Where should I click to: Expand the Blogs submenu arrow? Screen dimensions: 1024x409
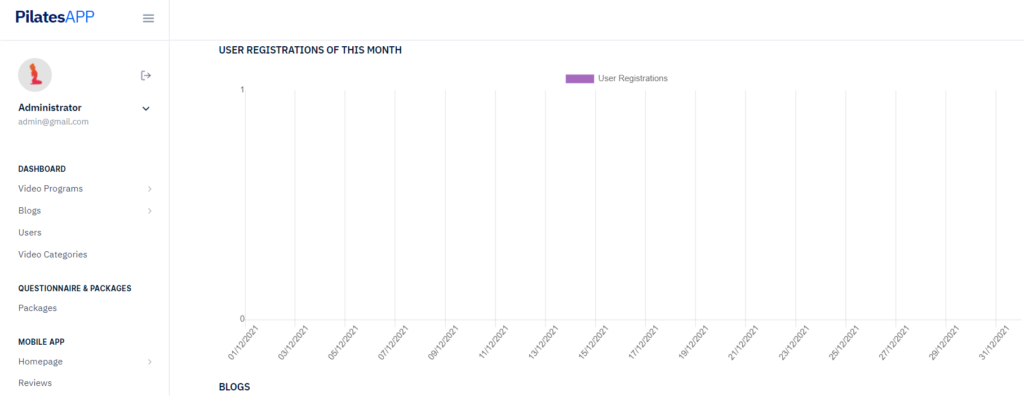pos(149,210)
